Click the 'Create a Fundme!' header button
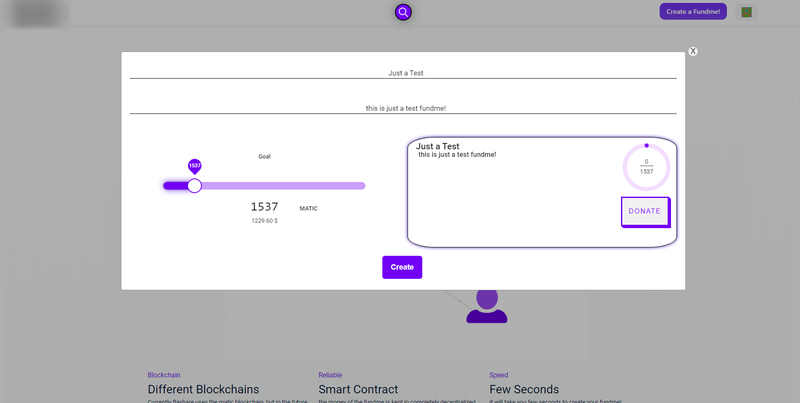 (693, 12)
